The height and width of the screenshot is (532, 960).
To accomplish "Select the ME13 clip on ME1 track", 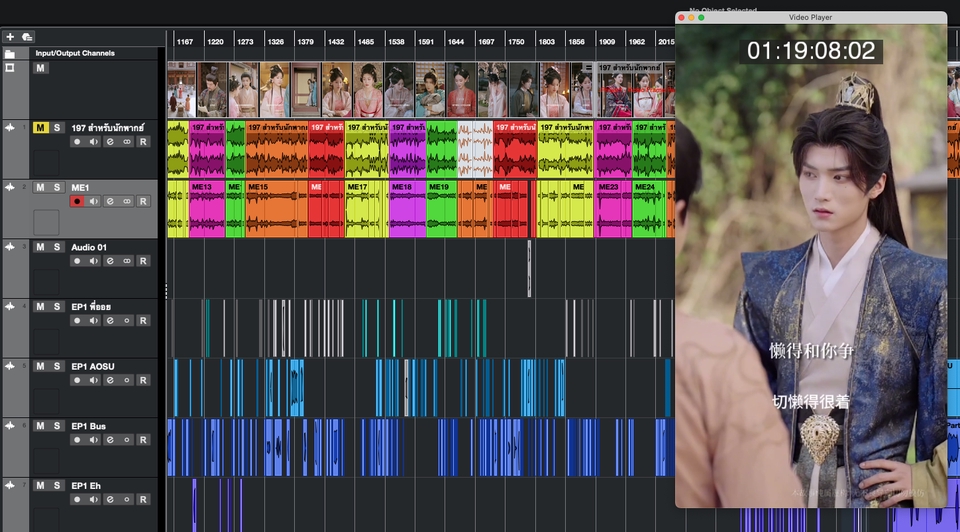I will point(207,209).
